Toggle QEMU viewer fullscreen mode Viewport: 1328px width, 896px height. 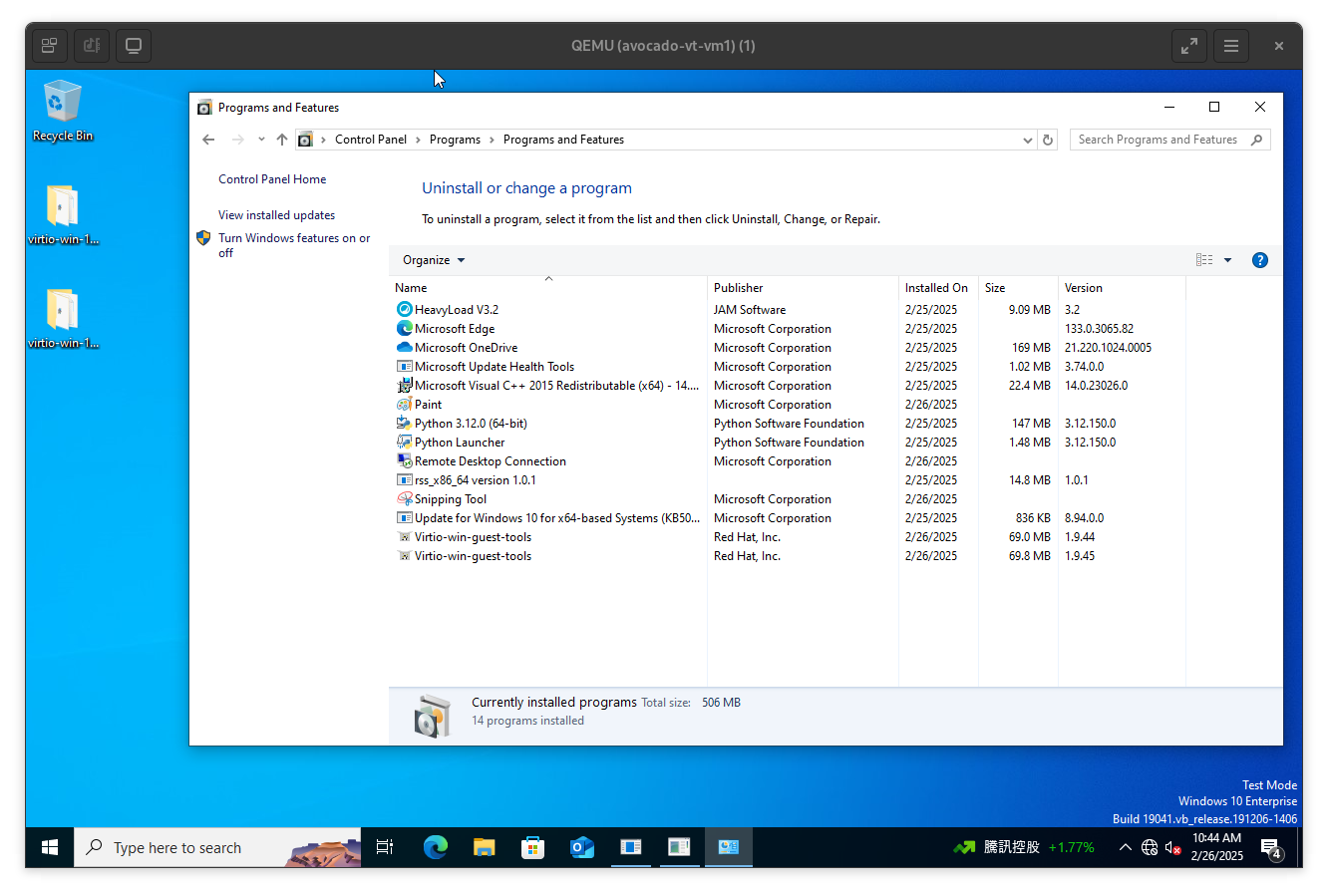pyautogui.click(x=1189, y=46)
